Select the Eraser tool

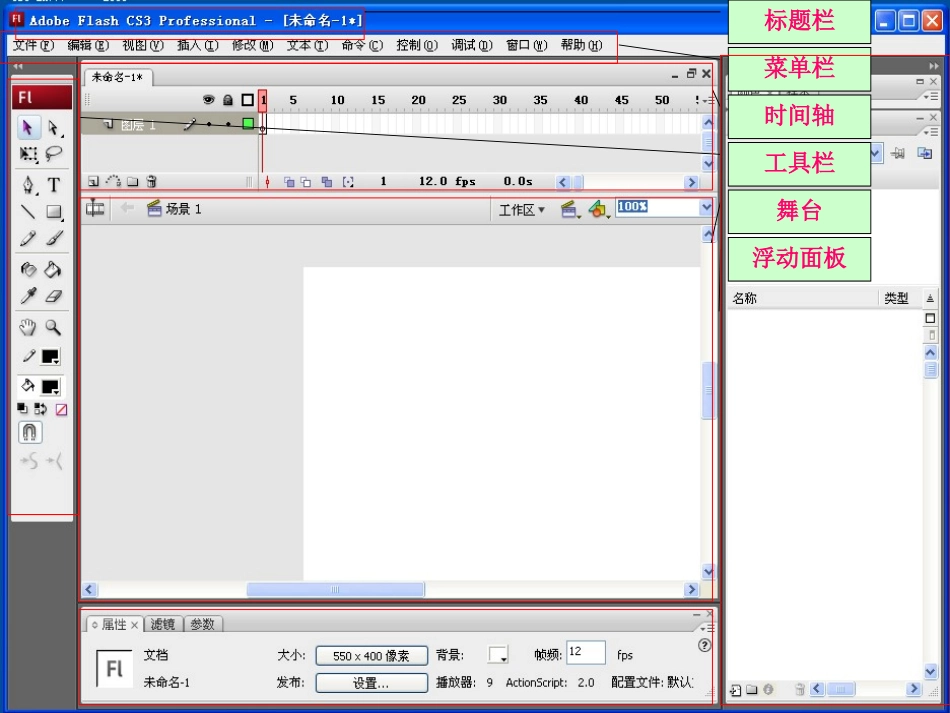[x=54, y=296]
